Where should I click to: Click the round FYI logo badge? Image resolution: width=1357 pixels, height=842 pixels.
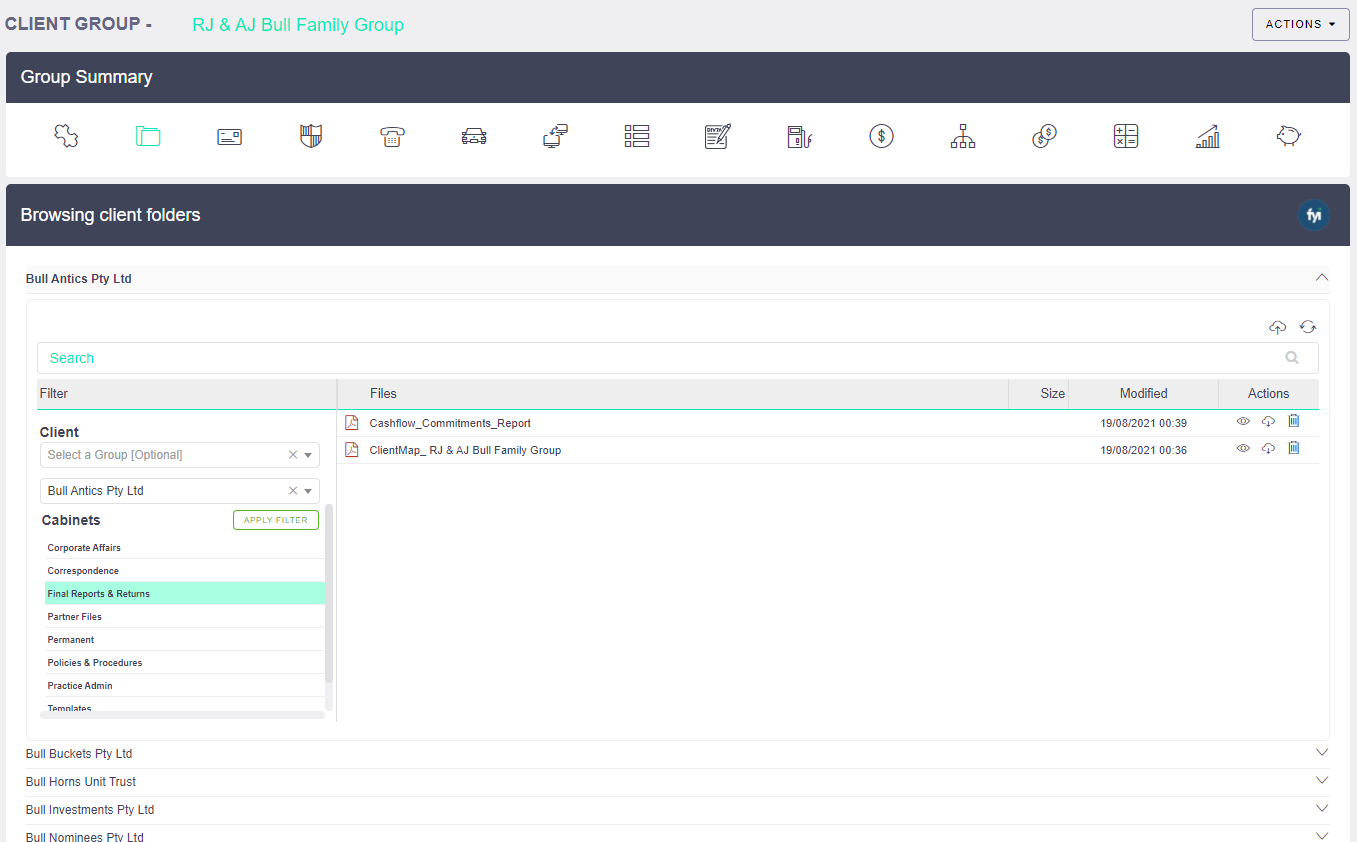pos(1314,215)
